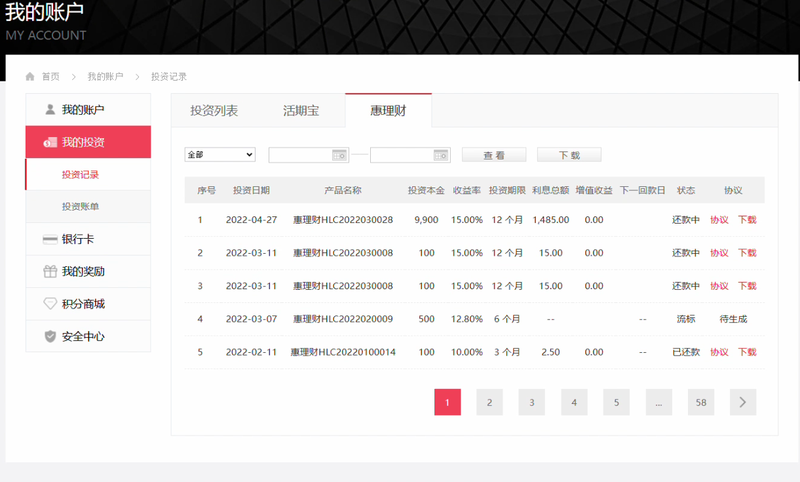Viewport: 800px width, 482px height.
Task: Click 已还款 status in row 5
Action: point(686,352)
